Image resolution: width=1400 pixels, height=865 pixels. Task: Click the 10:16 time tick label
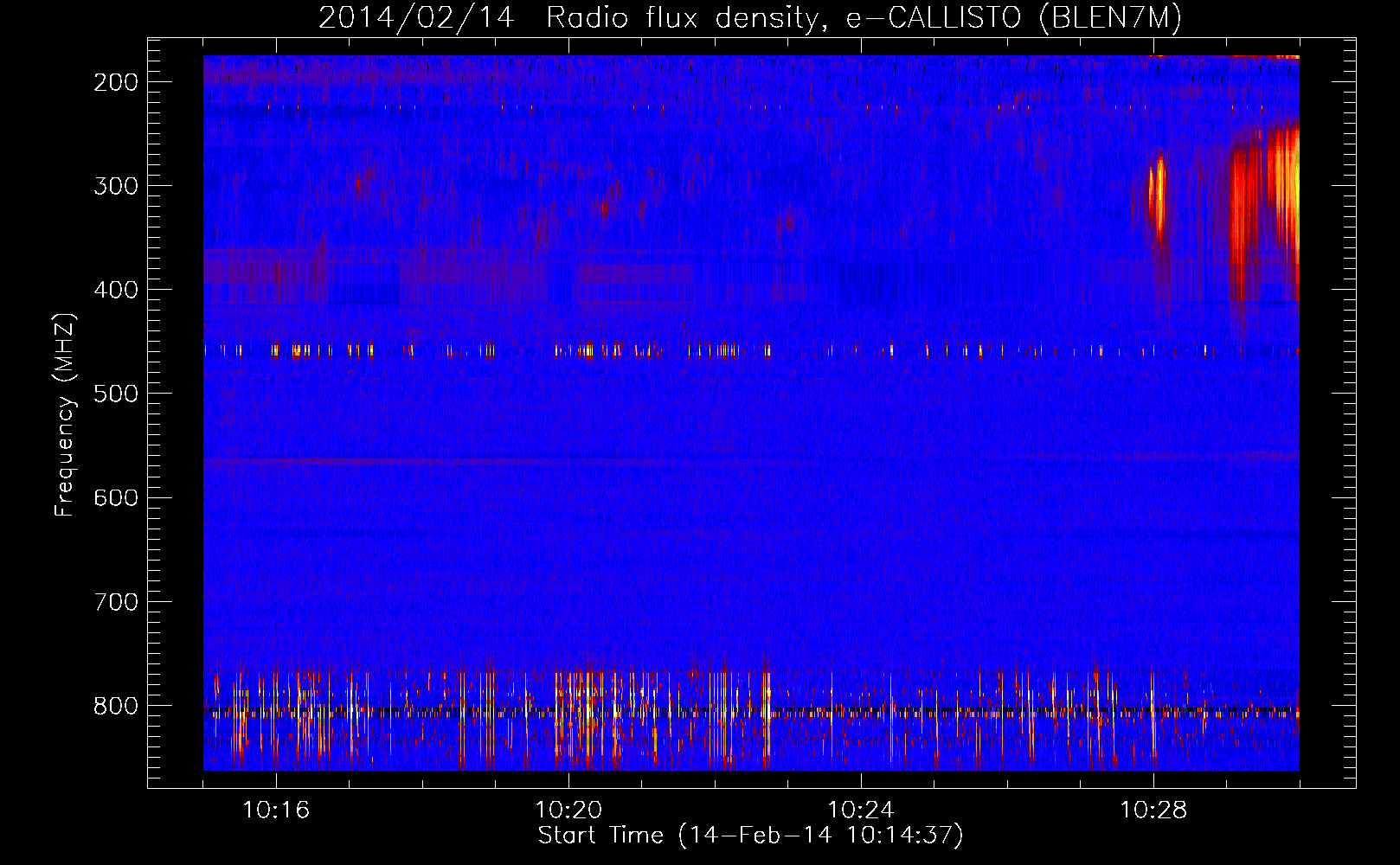tap(276, 810)
